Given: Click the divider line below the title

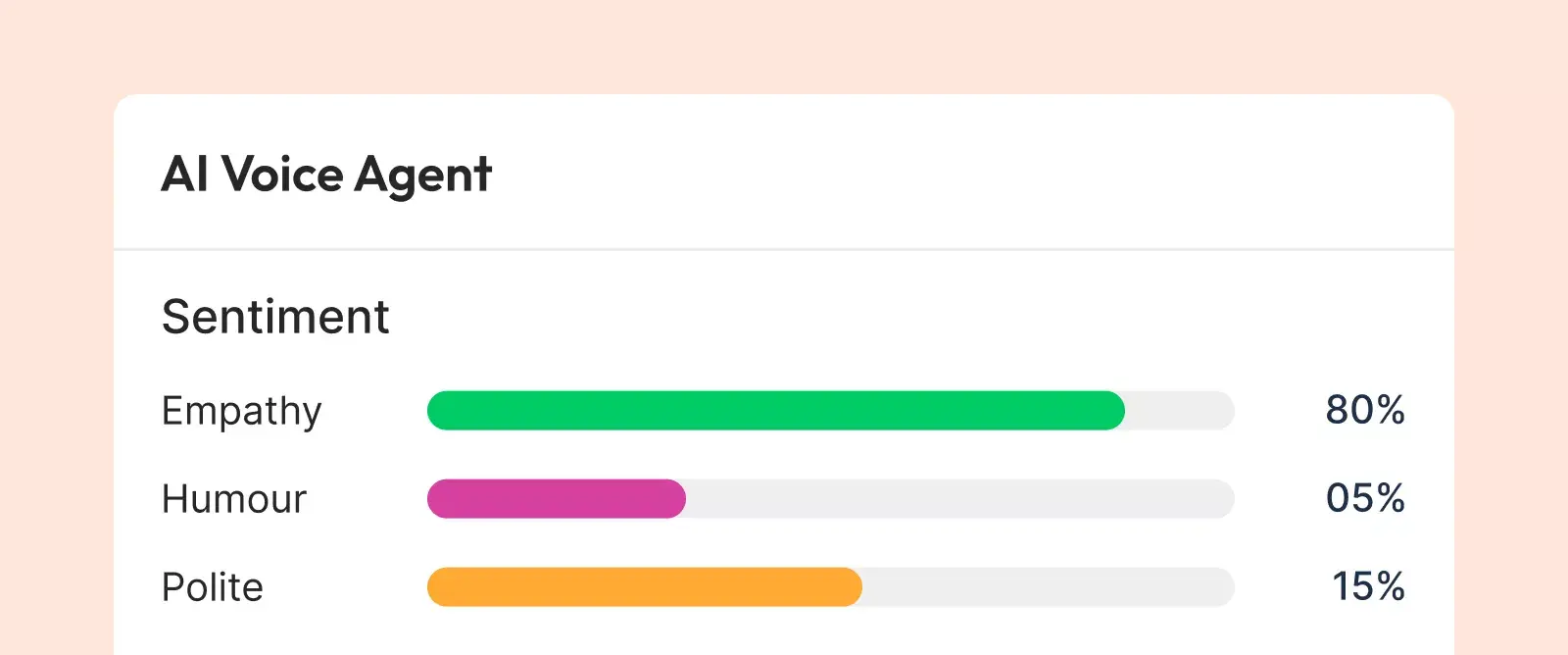Looking at the screenshot, I should tap(784, 250).
